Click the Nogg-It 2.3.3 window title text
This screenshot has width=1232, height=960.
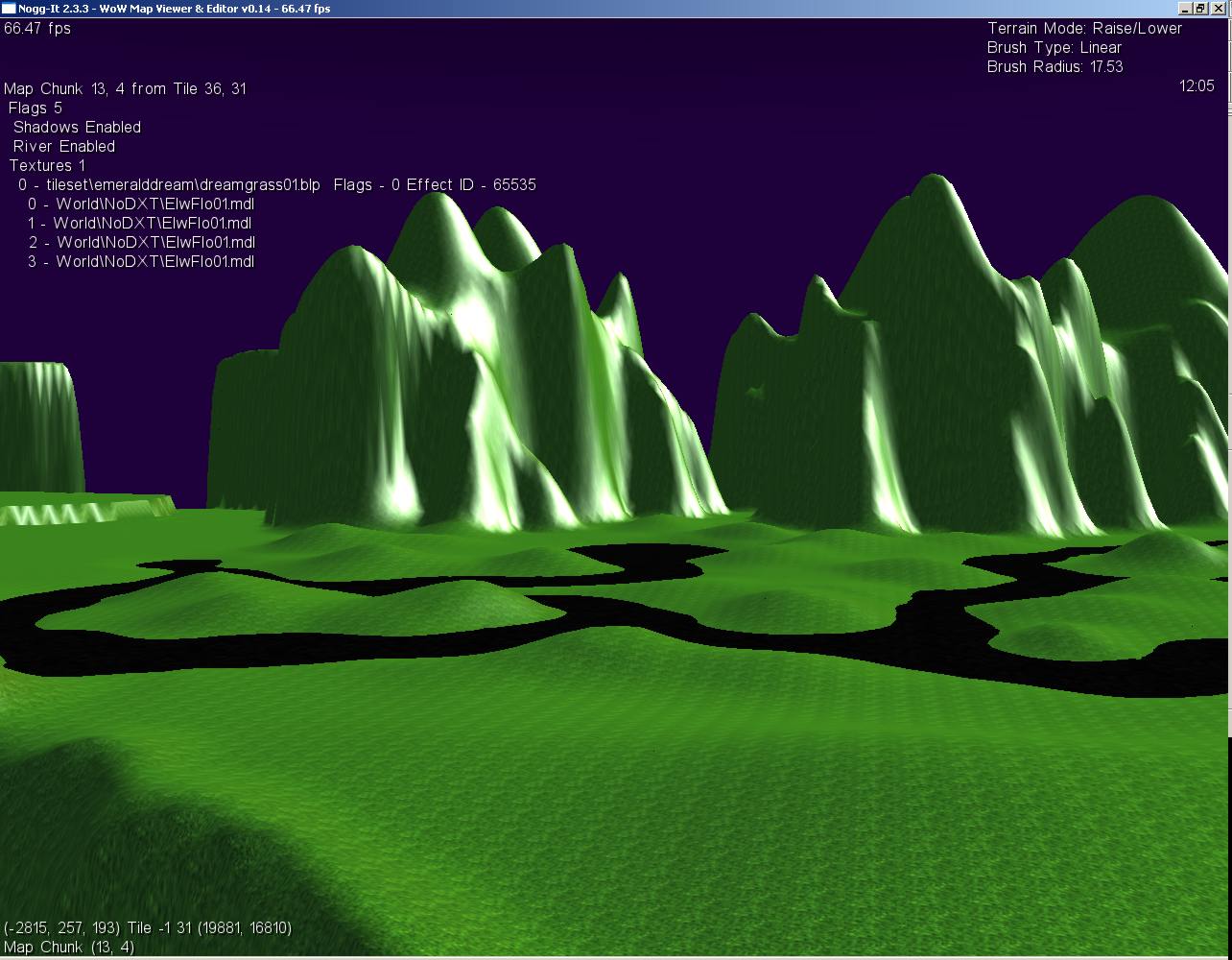pos(173,9)
